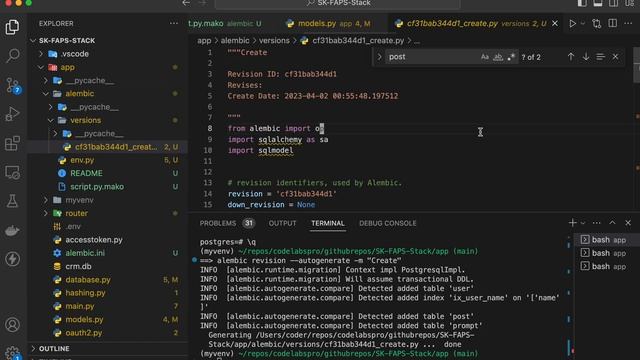This screenshot has height=360, width=640.
Task: Open terminal panel more actions ellipsis
Action: point(597,223)
